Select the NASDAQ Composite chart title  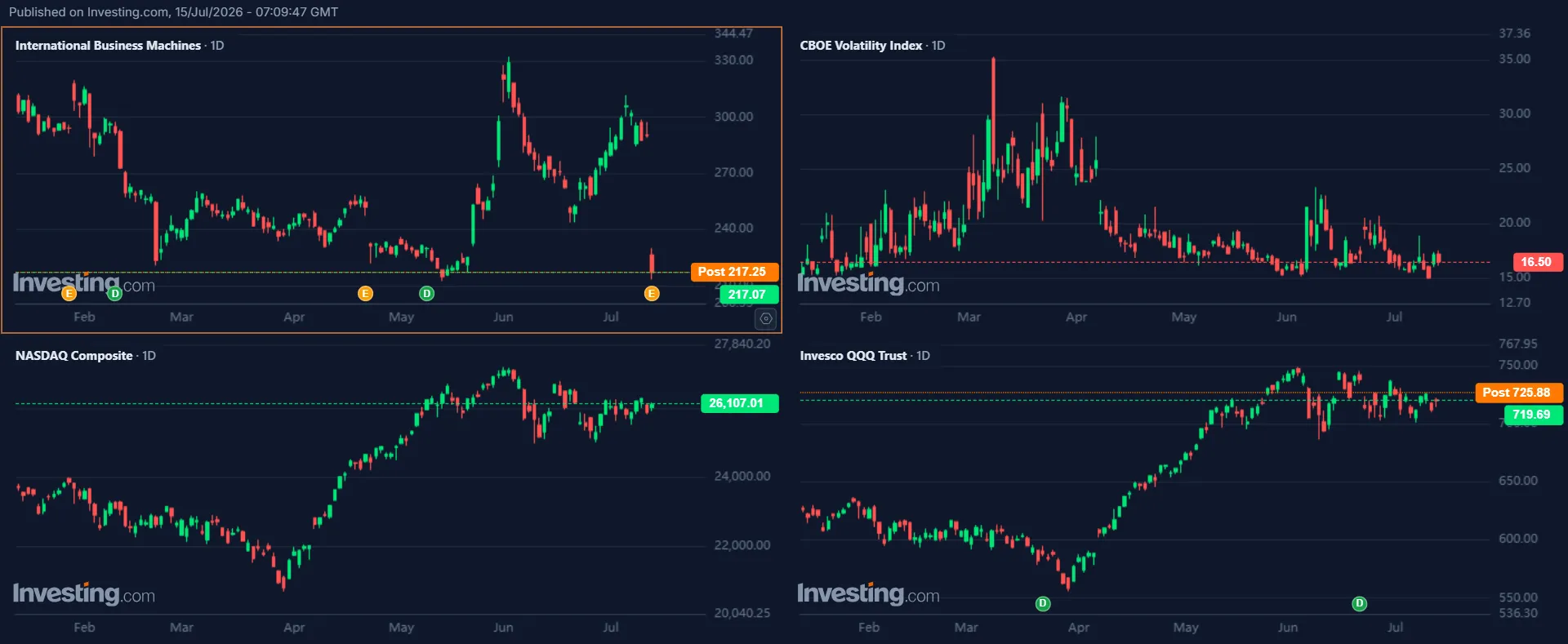(73, 356)
